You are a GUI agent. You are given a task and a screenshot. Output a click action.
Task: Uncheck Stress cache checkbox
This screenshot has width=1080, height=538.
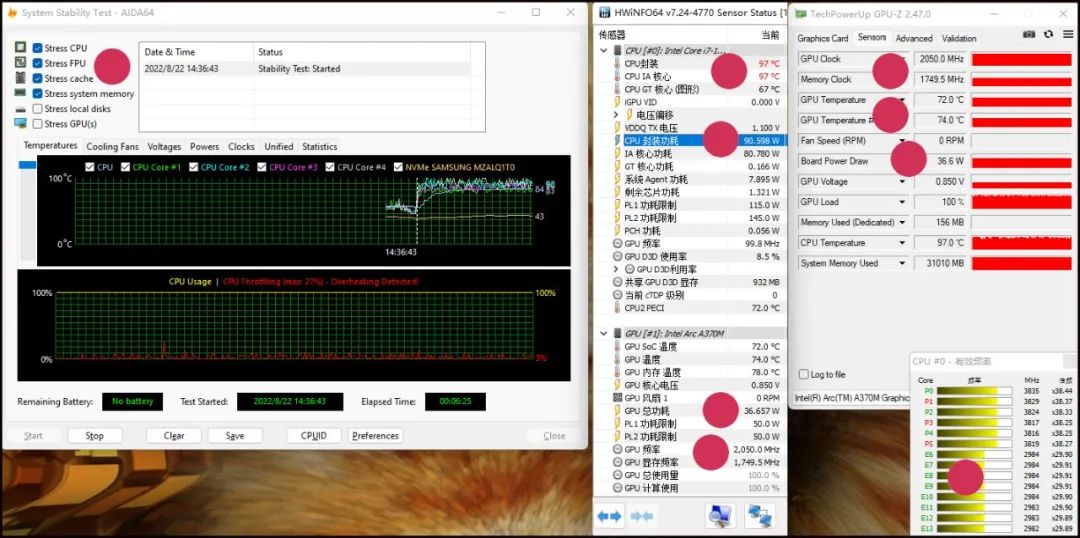coord(37,78)
